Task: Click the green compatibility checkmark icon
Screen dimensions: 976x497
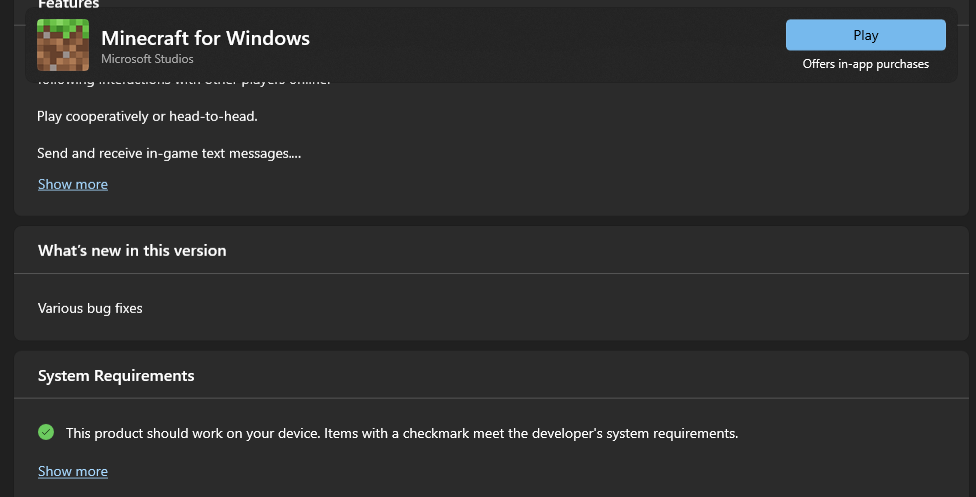Action: click(x=46, y=432)
